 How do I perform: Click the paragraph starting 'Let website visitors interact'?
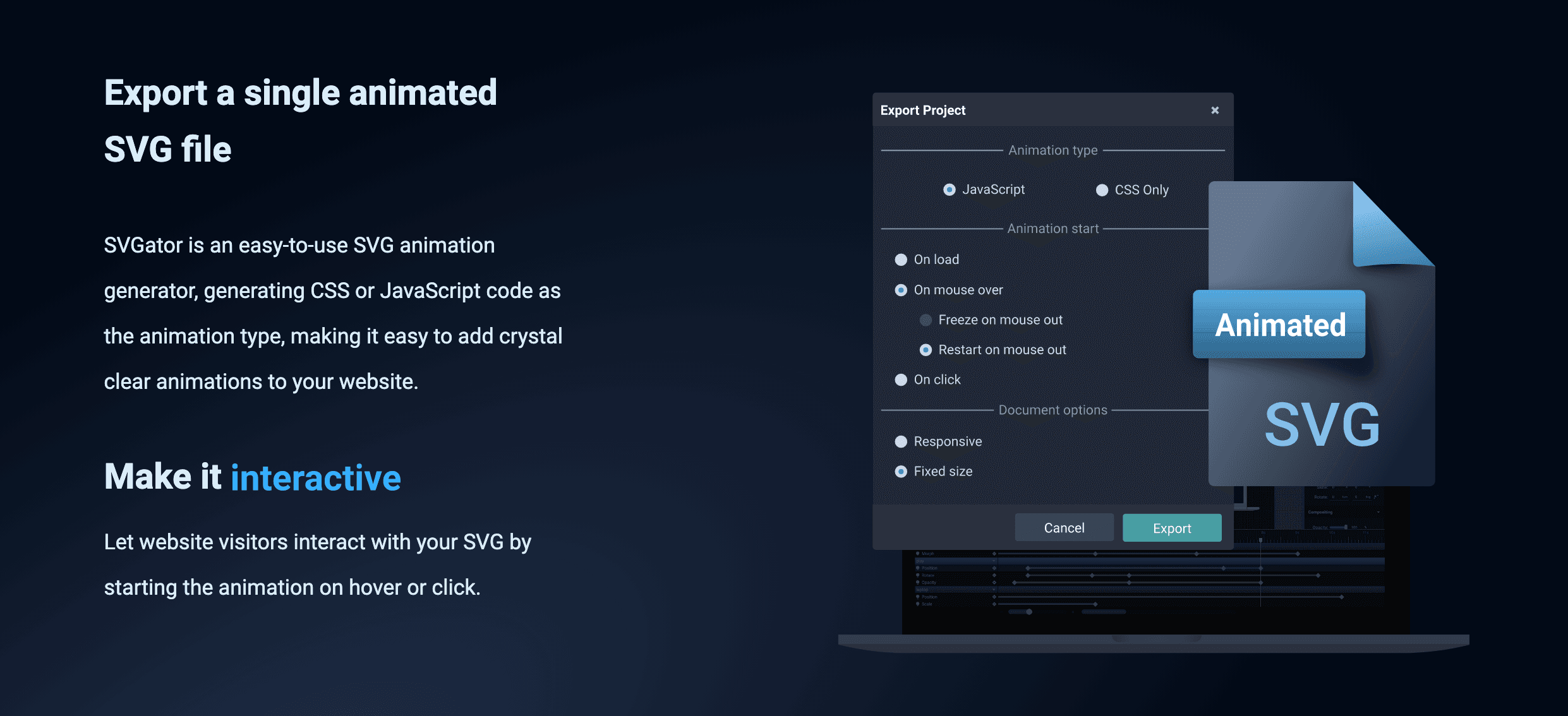[x=318, y=564]
